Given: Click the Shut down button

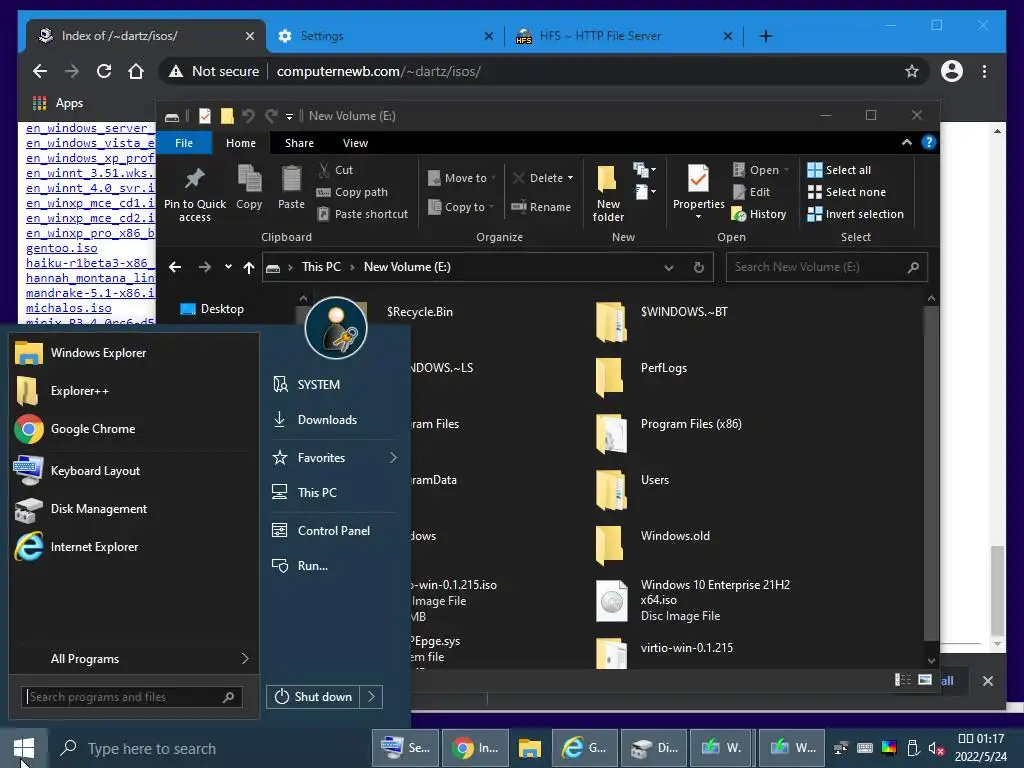Looking at the screenshot, I should (314, 697).
